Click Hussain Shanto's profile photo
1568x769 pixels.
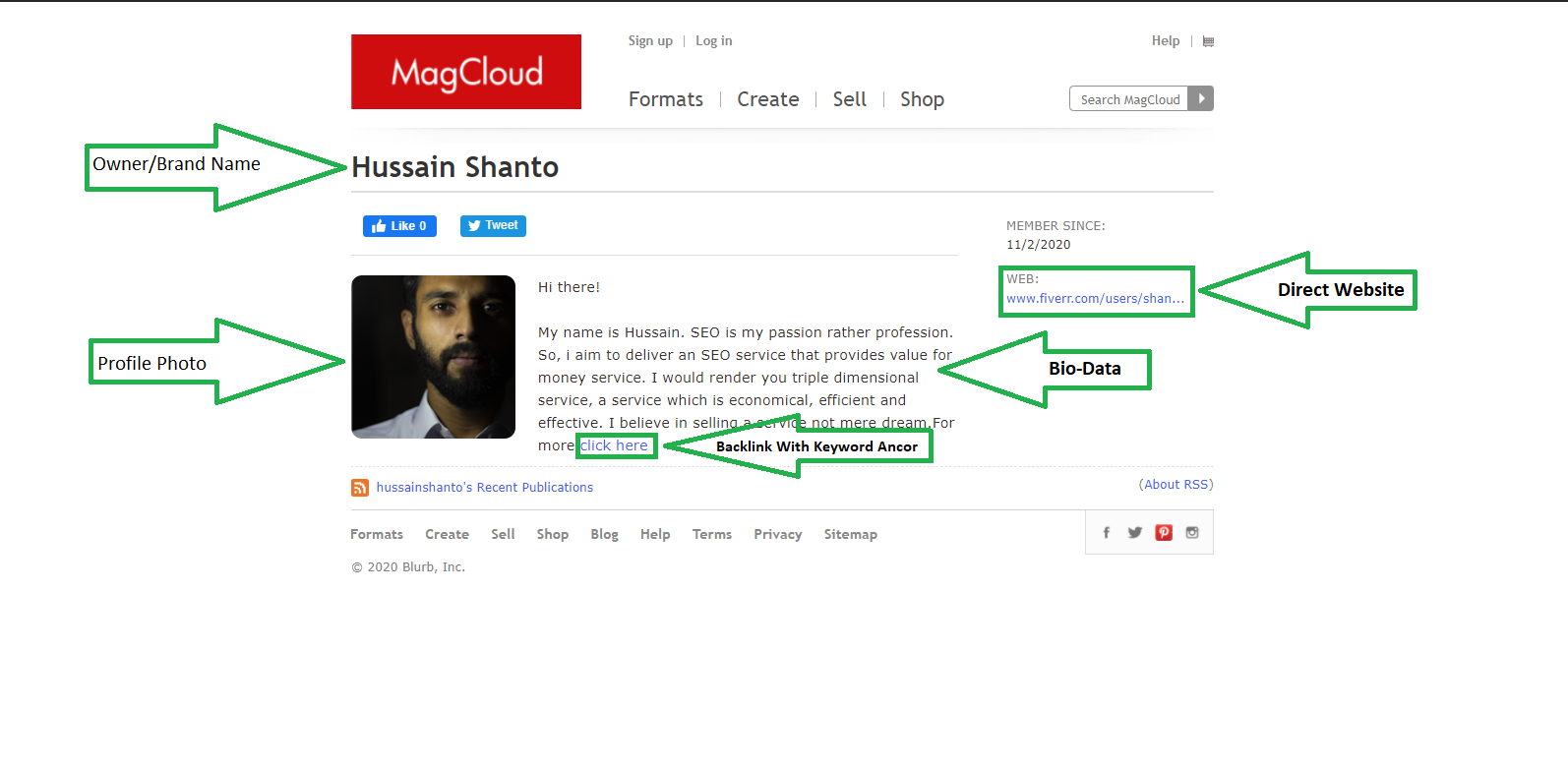coord(433,357)
